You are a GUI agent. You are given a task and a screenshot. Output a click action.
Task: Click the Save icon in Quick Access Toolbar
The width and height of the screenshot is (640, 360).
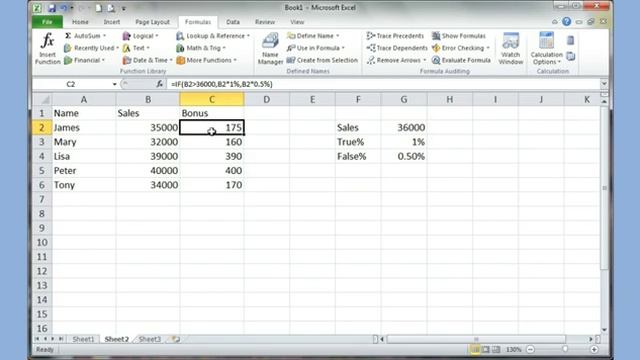[x=52, y=8]
